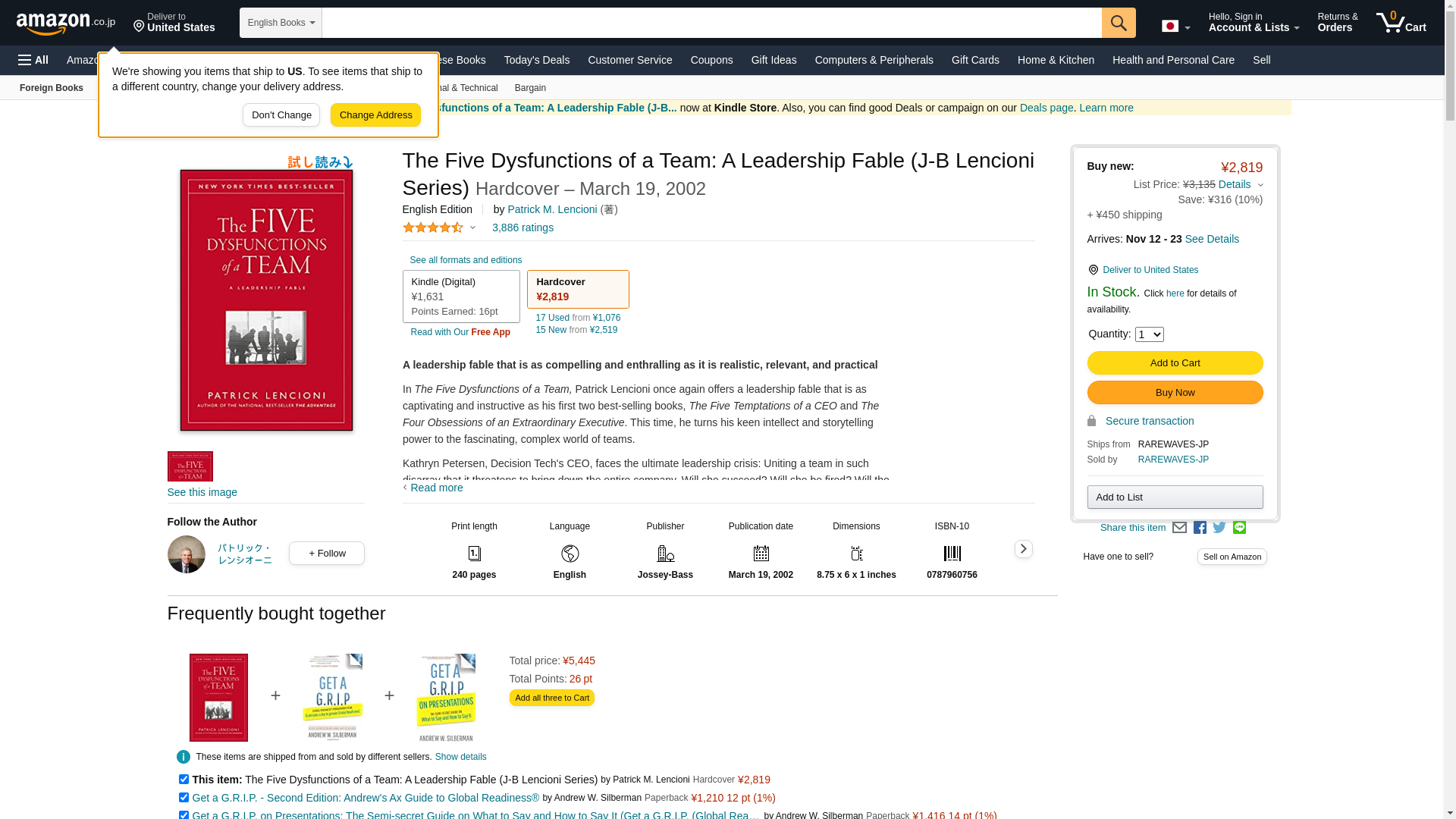Open the shopping cart icon
1456x819 pixels.
1401,23
